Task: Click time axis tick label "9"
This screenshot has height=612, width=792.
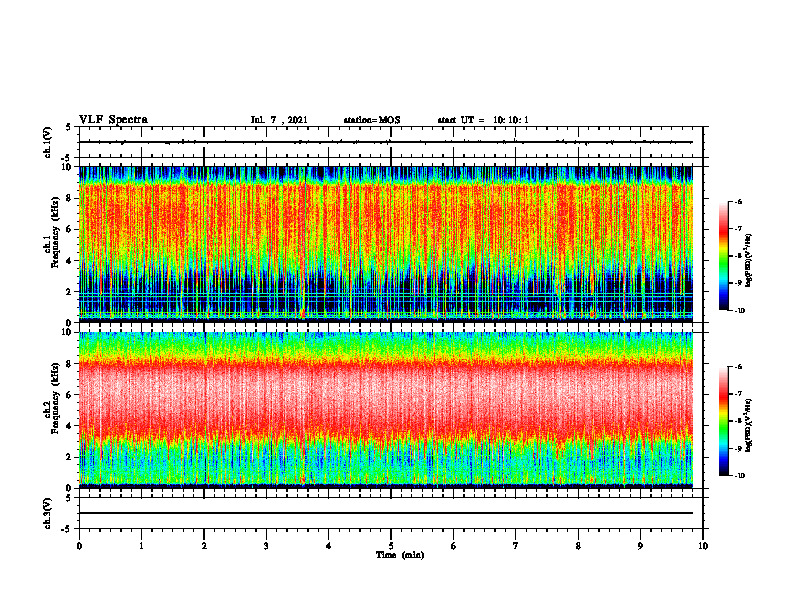Action: tap(640, 546)
